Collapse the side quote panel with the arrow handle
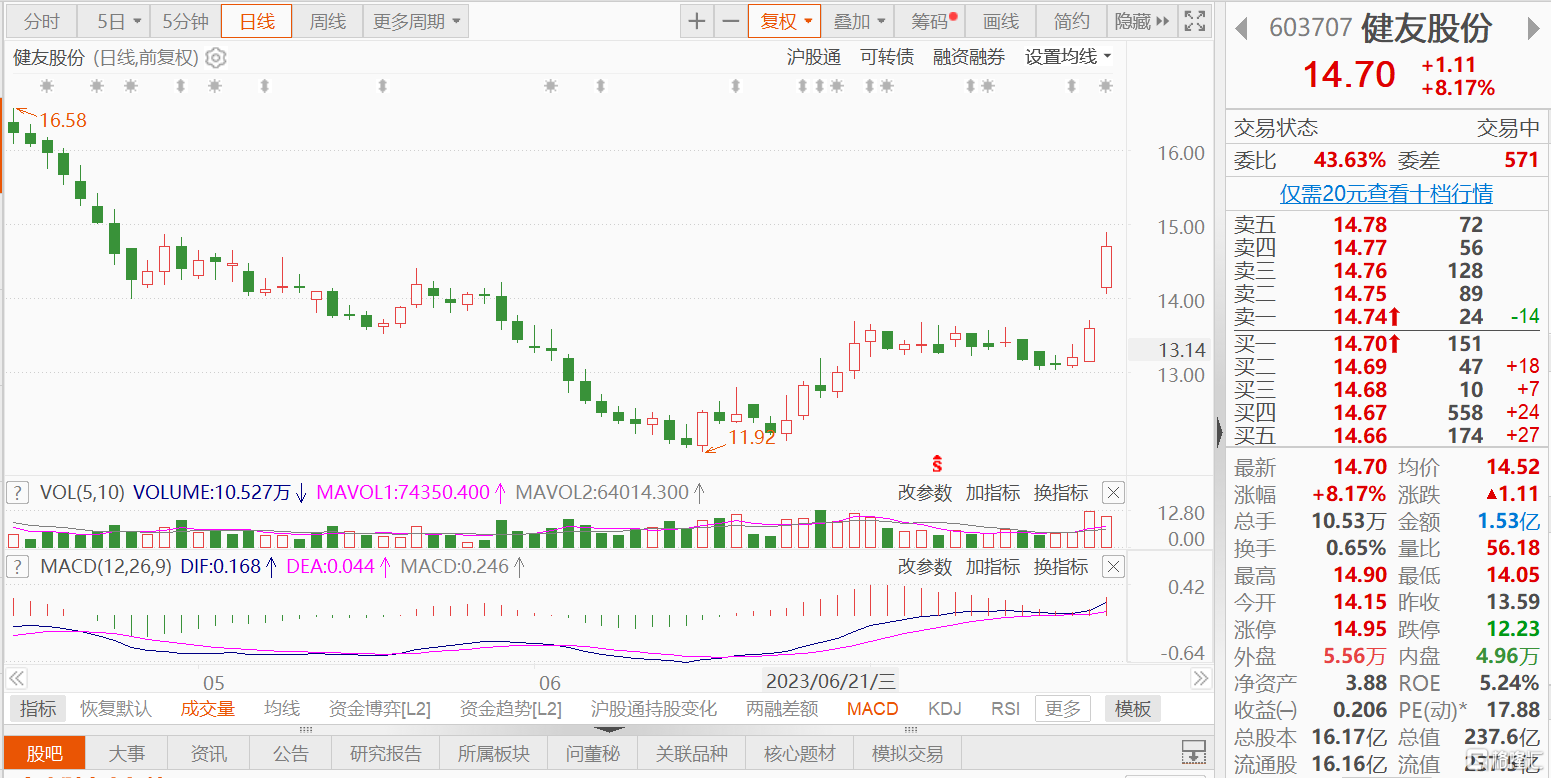 tap(1219, 432)
